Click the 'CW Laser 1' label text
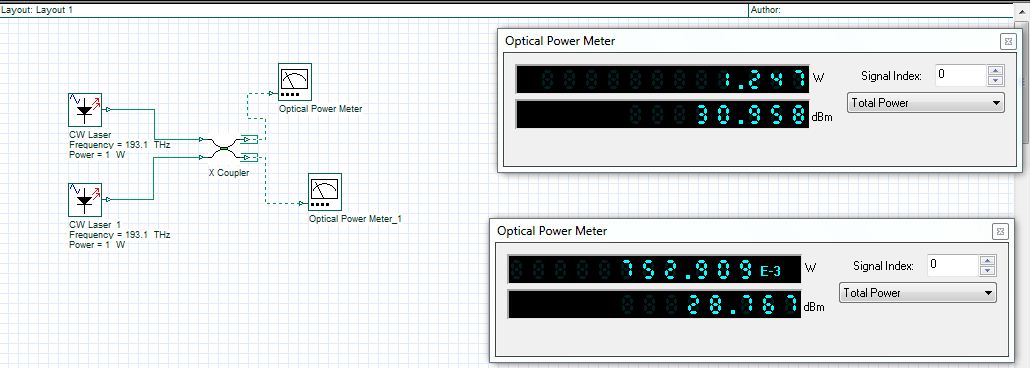Viewport: 1030px width, 368px height. point(95,225)
